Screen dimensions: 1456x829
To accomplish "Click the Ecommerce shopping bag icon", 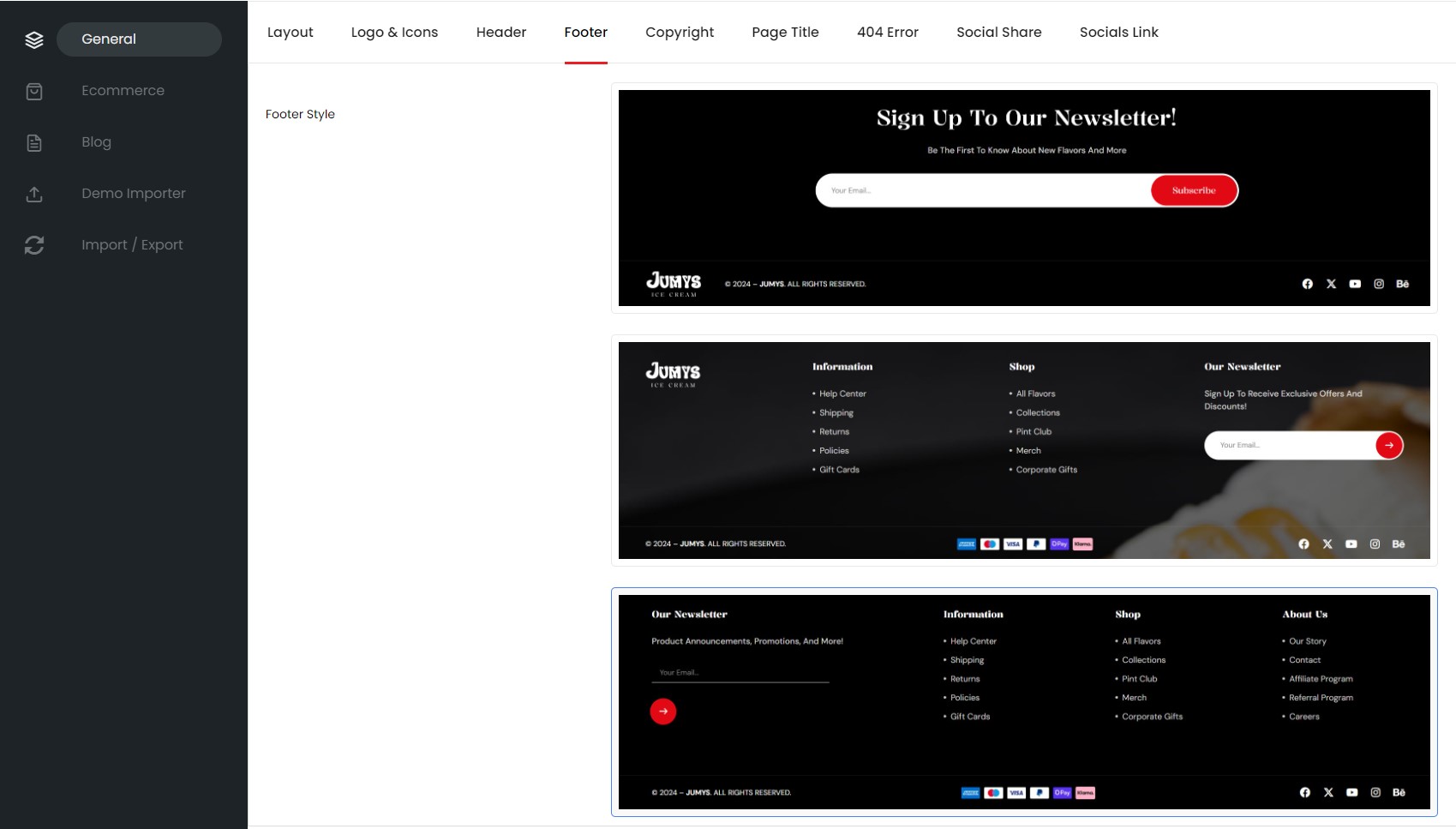I will pyautogui.click(x=34, y=91).
